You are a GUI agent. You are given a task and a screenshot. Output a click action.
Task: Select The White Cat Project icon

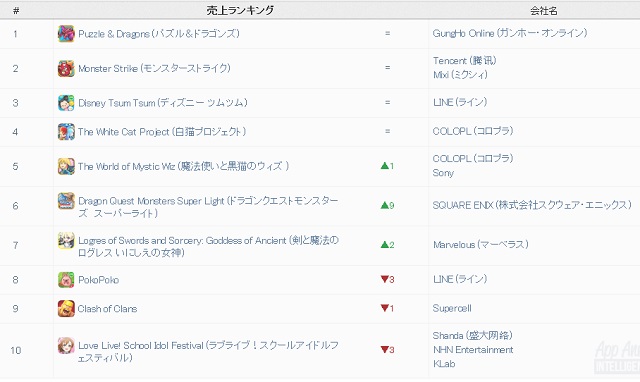tap(66, 132)
